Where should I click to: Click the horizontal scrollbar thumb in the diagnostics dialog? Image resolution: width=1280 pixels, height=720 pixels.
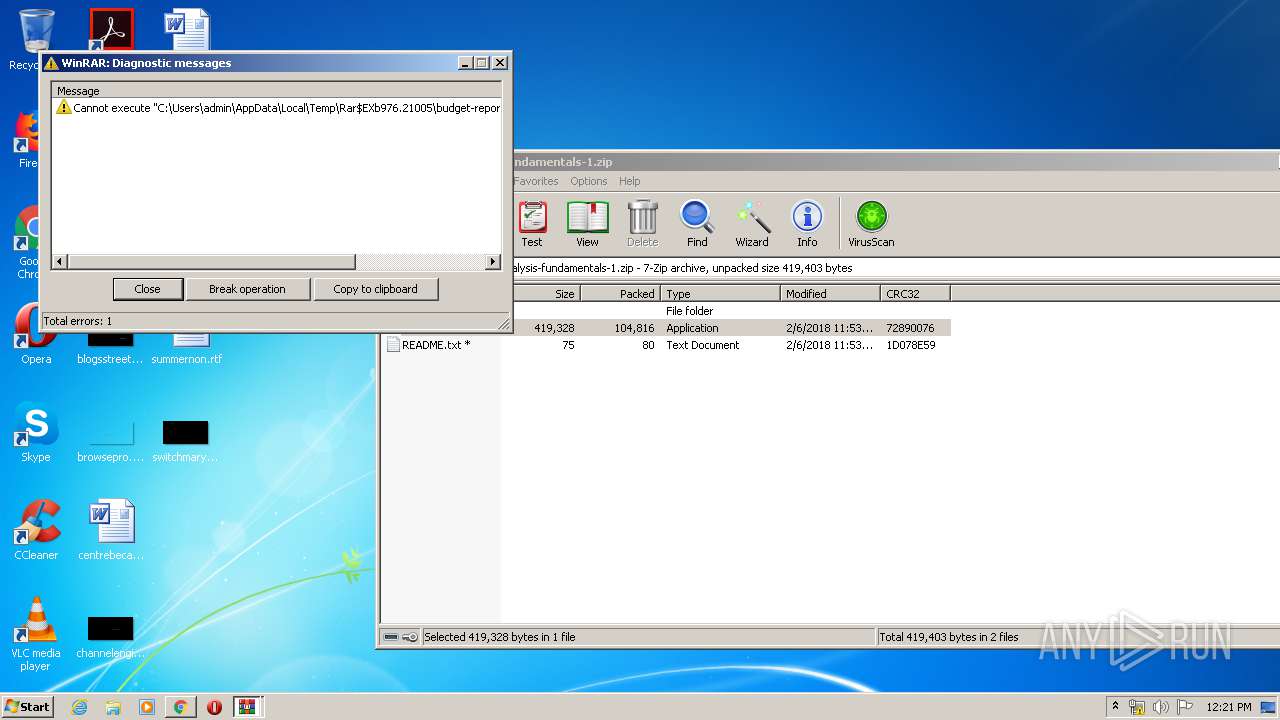tap(211, 262)
